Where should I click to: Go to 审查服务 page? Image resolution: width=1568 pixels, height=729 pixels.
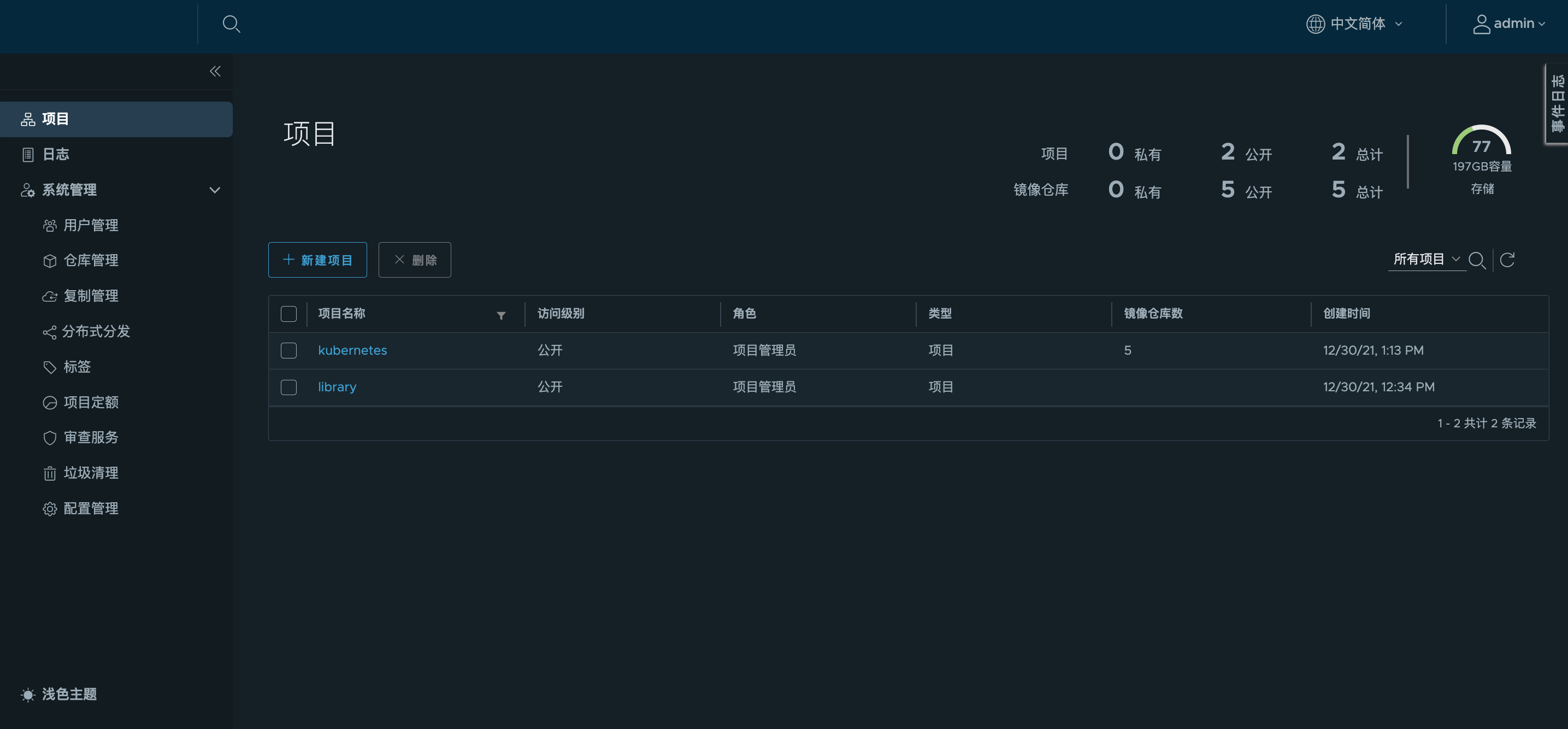pos(91,437)
